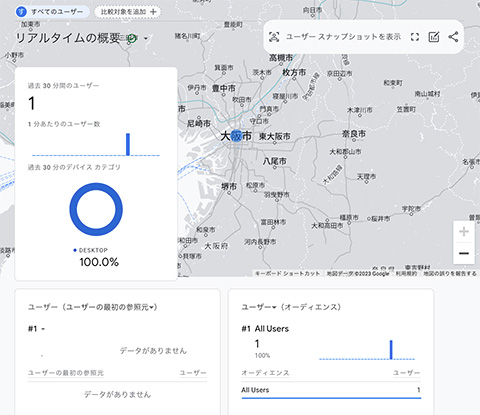Viewport: 480px width, 415px height.
Task: Click the audience sparkline blue bar
Action: 391,349
